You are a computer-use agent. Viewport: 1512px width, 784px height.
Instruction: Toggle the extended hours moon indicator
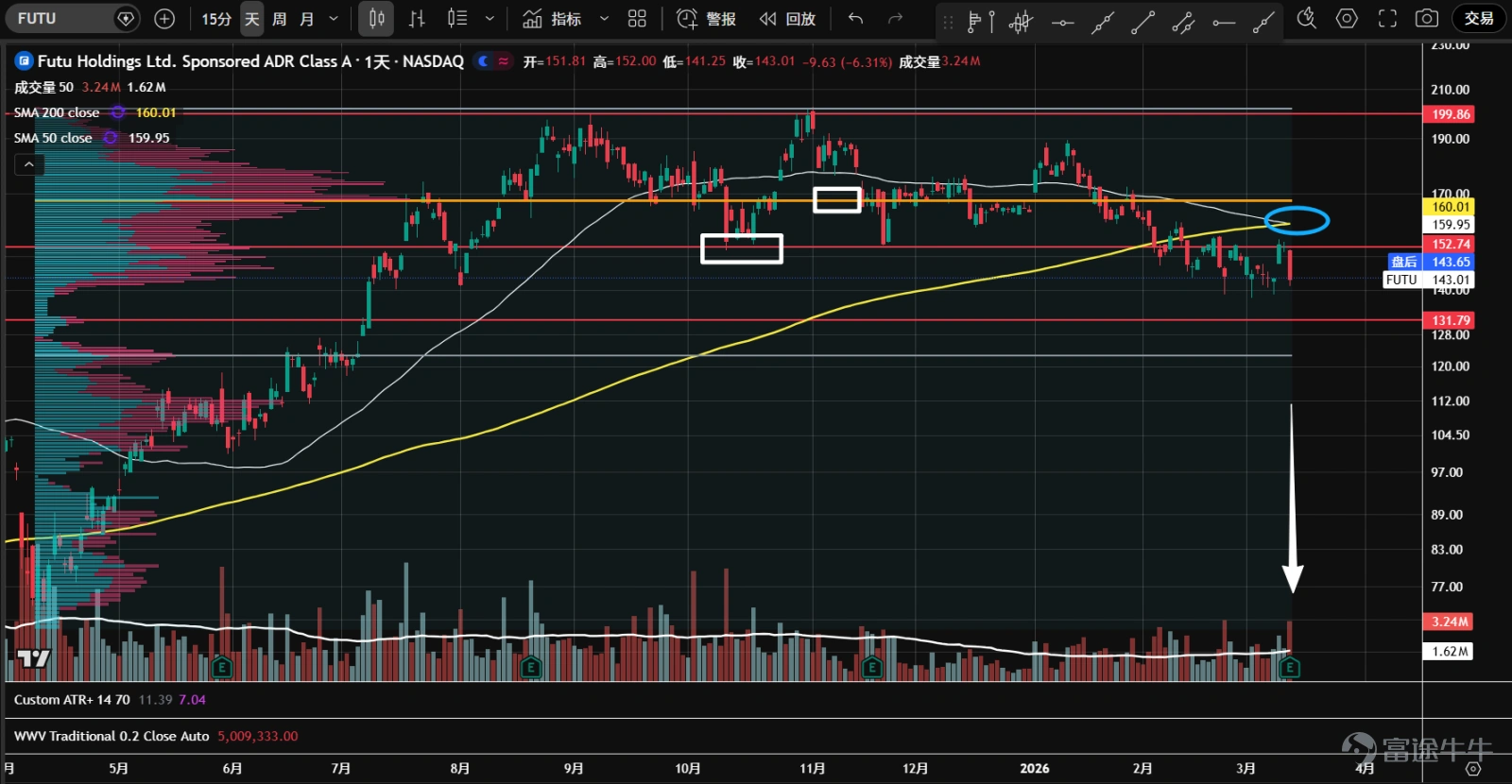pos(483,61)
